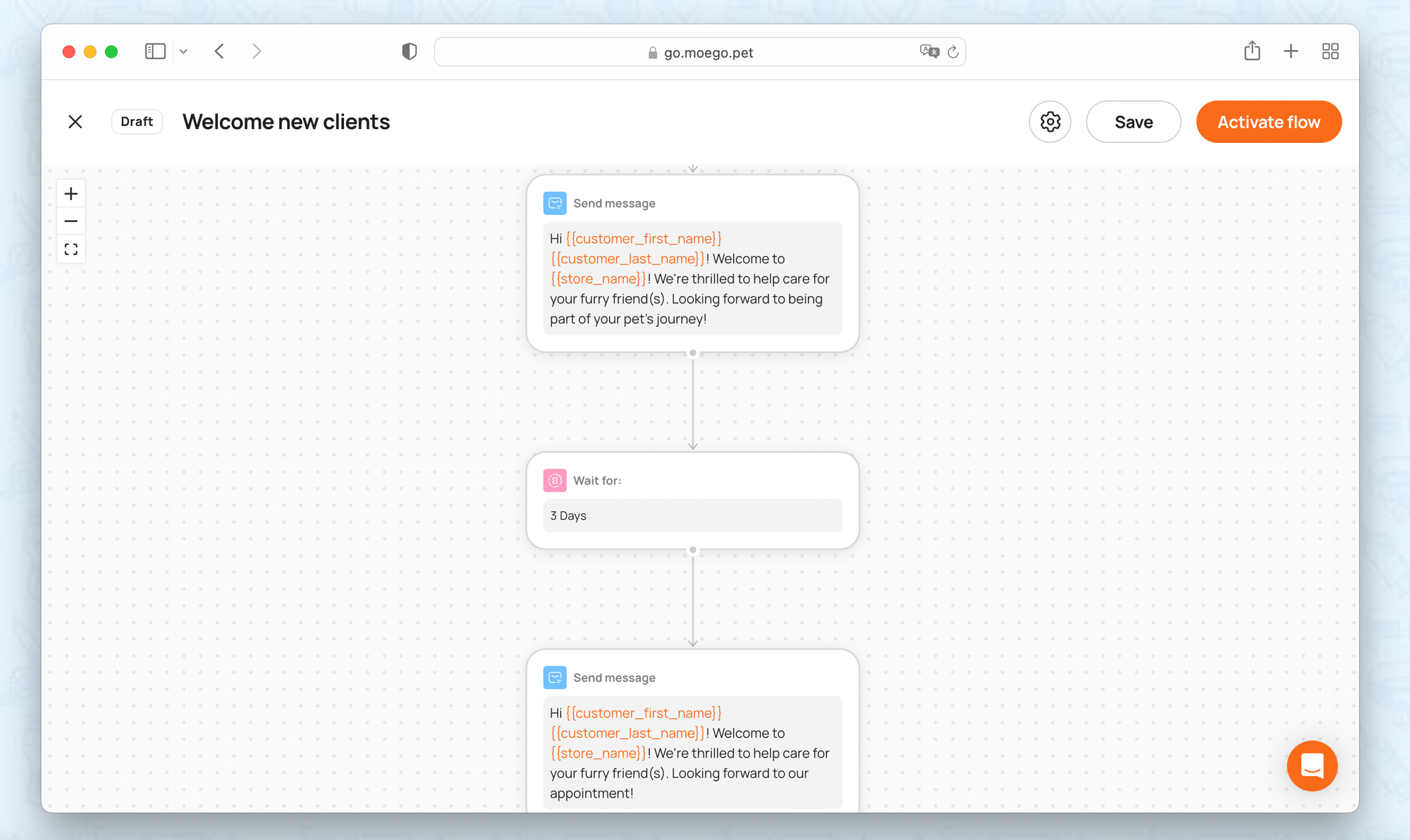Open the Safari share menu
Viewport: 1410px width, 840px height.
tap(1251, 51)
